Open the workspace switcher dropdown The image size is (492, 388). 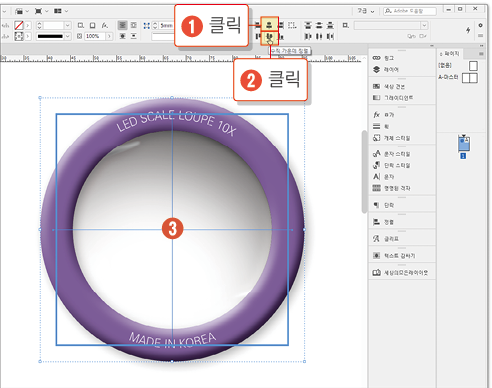click(366, 11)
